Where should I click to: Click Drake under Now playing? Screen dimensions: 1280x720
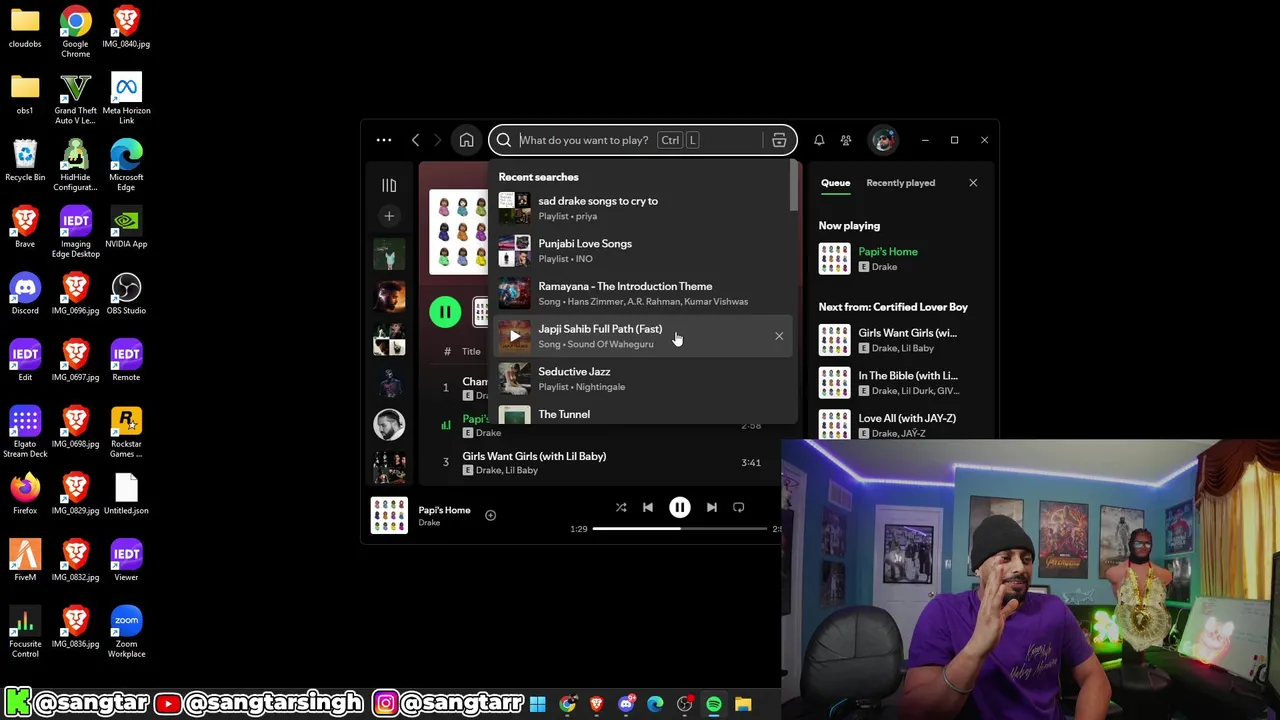(x=884, y=267)
